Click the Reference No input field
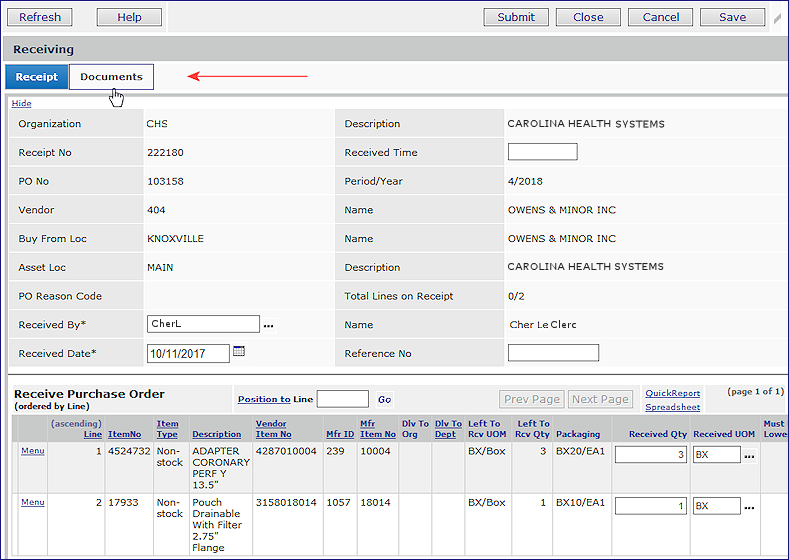 tap(553, 353)
